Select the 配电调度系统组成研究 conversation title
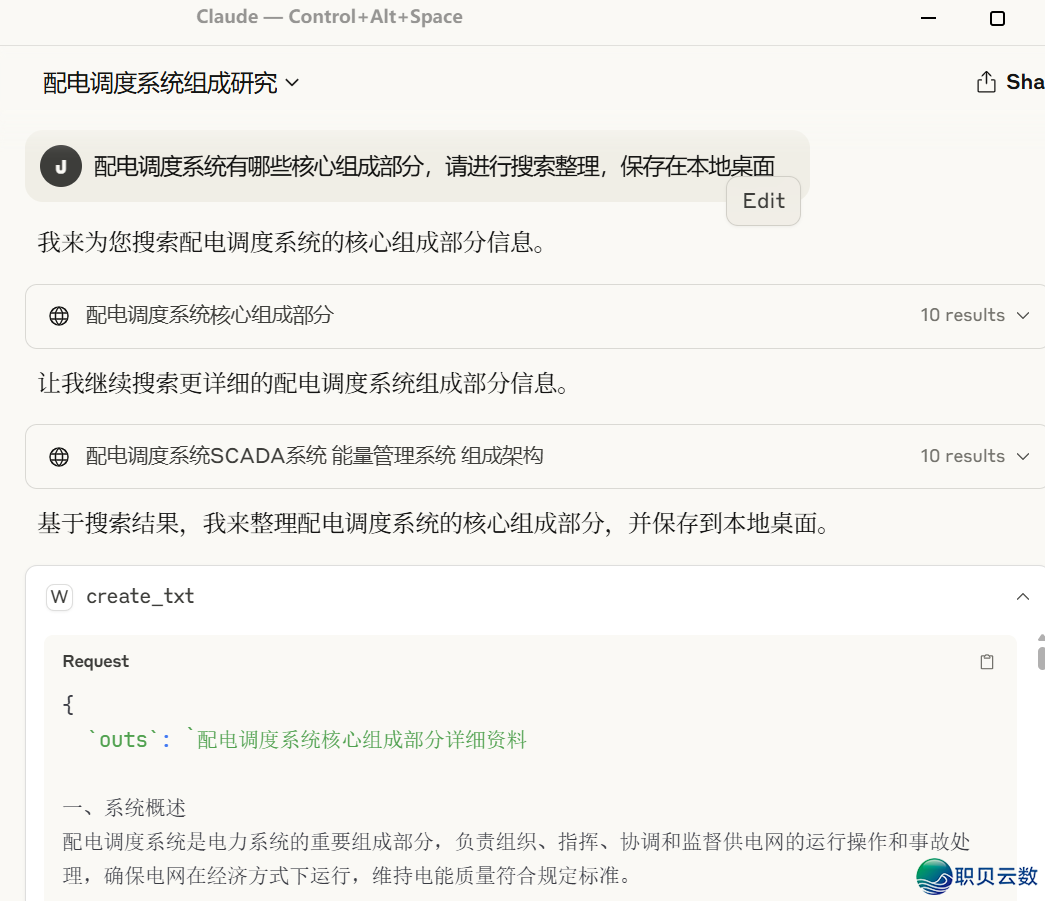This screenshot has width=1045, height=901. pos(160,83)
